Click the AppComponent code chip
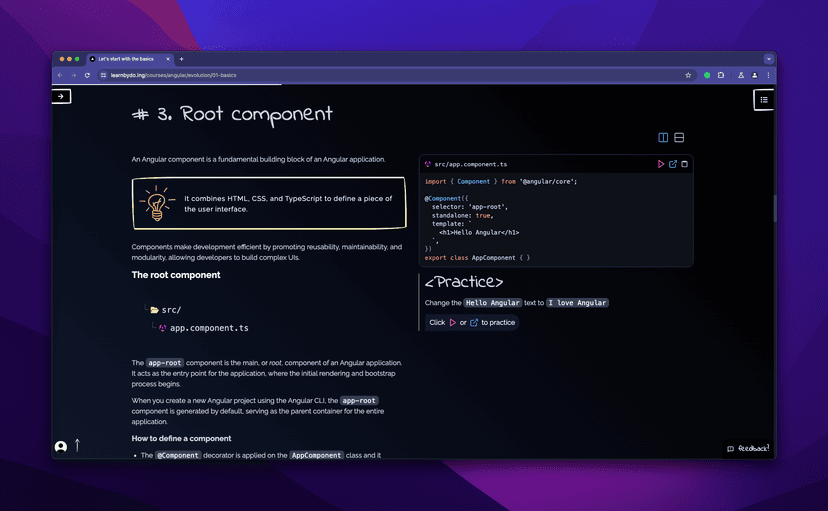Image resolution: width=828 pixels, height=511 pixels. (316, 455)
